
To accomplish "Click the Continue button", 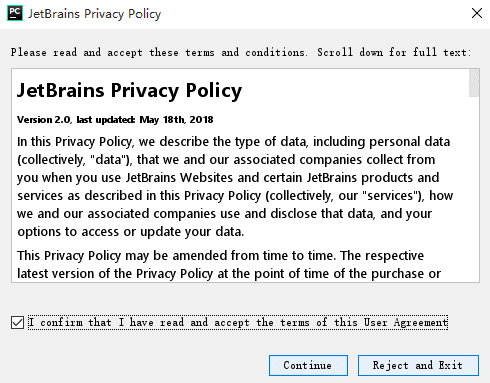I will 308,365.
